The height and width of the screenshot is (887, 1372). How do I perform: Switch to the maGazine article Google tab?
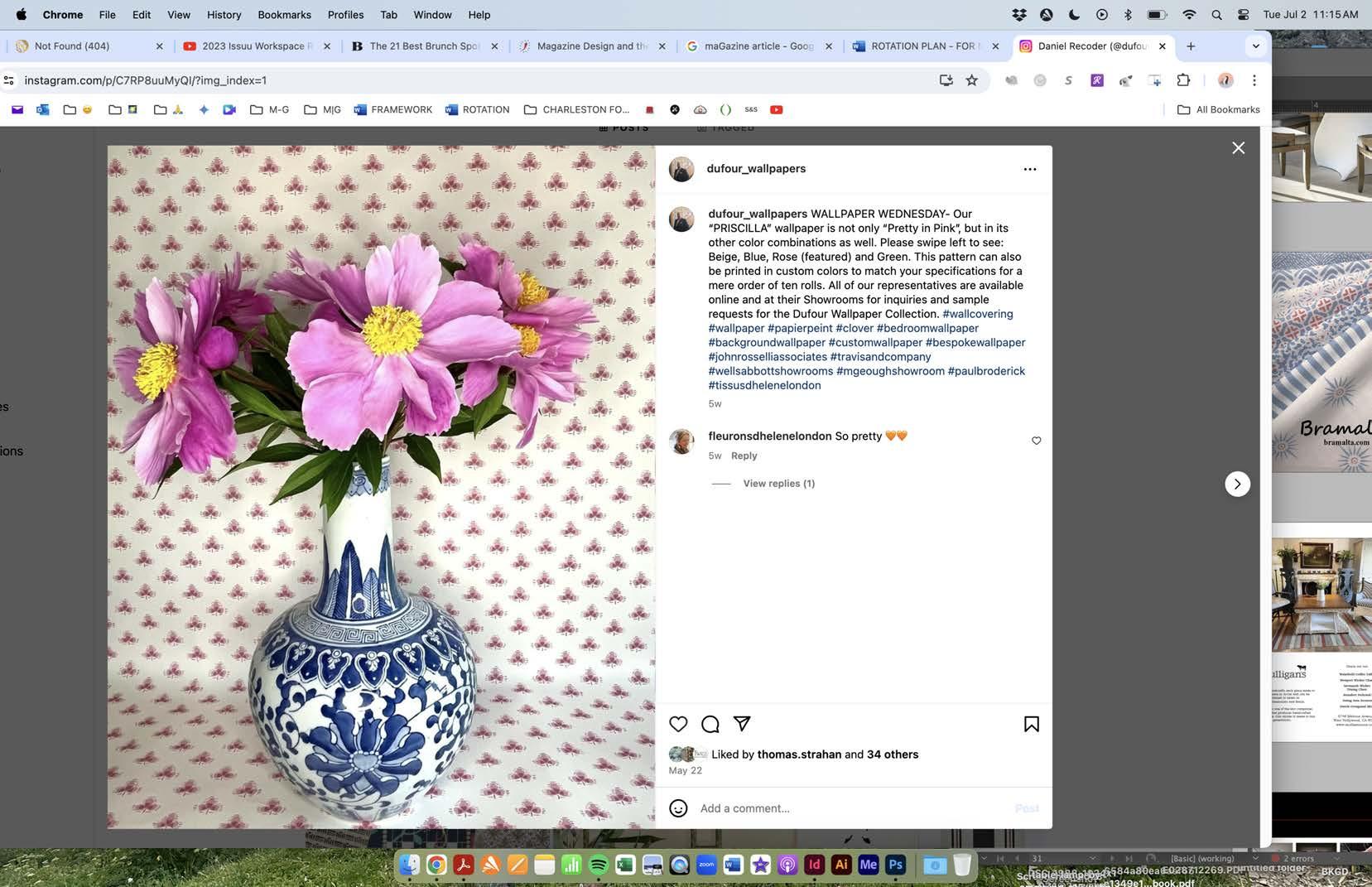click(758, 46)
